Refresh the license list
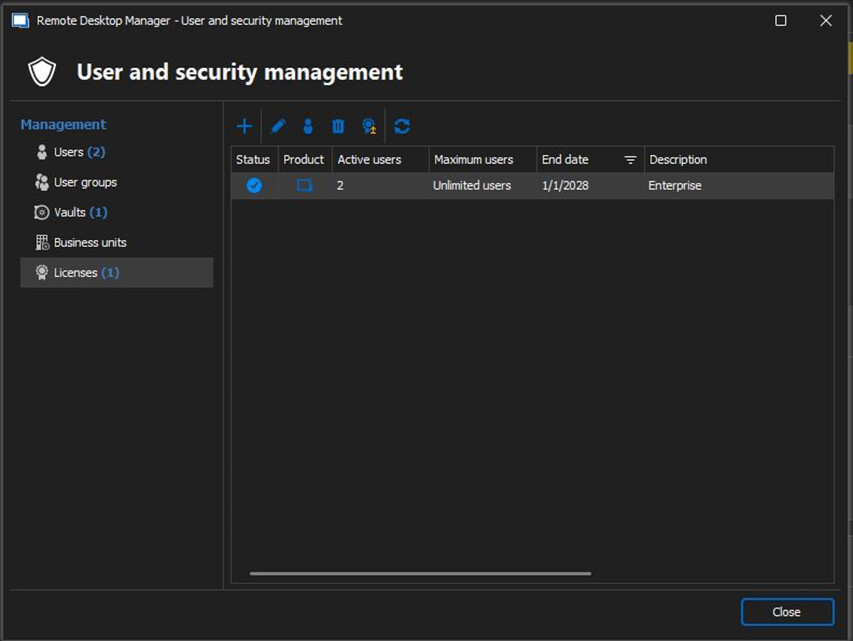 coord(402,126)
